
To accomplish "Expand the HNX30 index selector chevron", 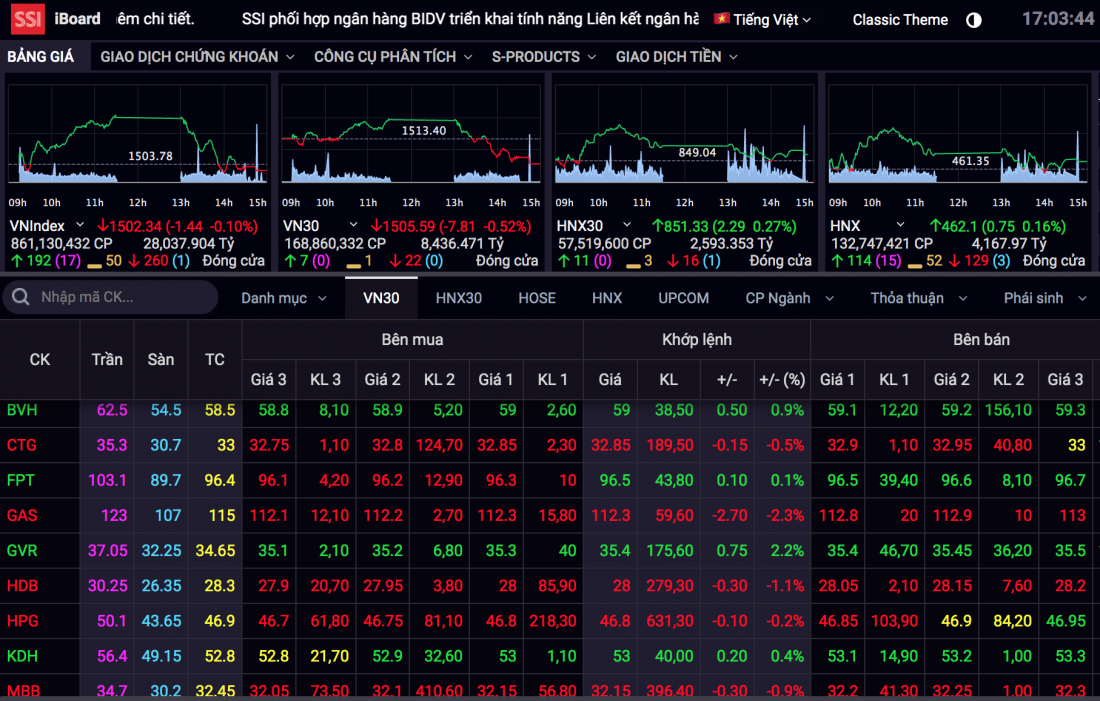I will tap(626, 226).
